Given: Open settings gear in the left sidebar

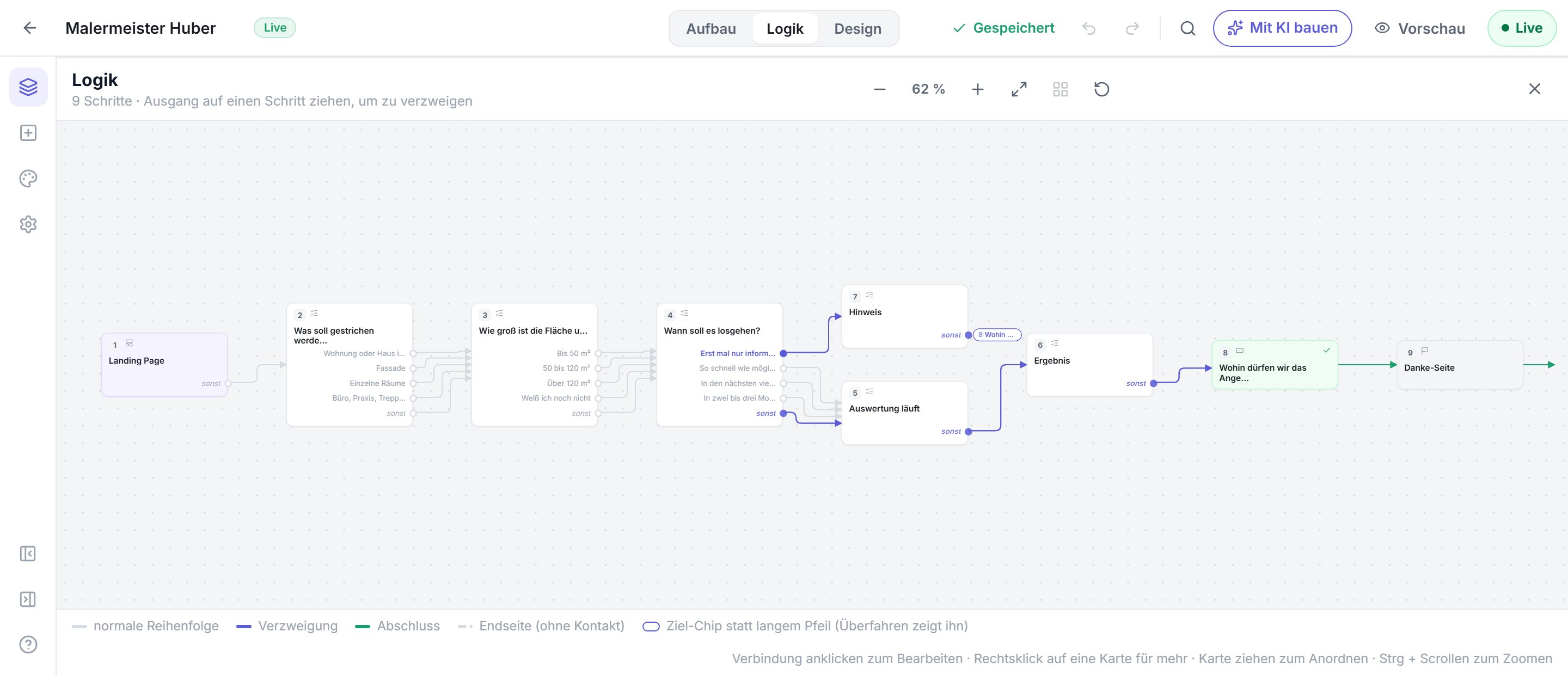Looking at the screenshot, I should [x=28, y=225].
